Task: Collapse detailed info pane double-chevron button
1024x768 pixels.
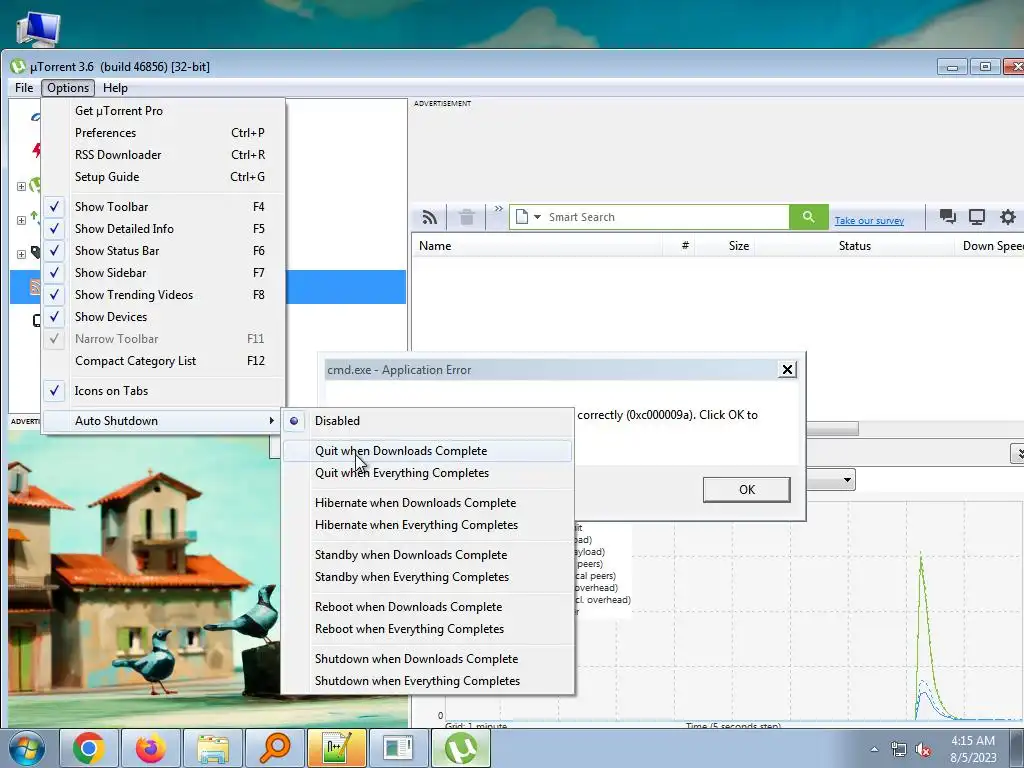Action: pos(1017,453)
